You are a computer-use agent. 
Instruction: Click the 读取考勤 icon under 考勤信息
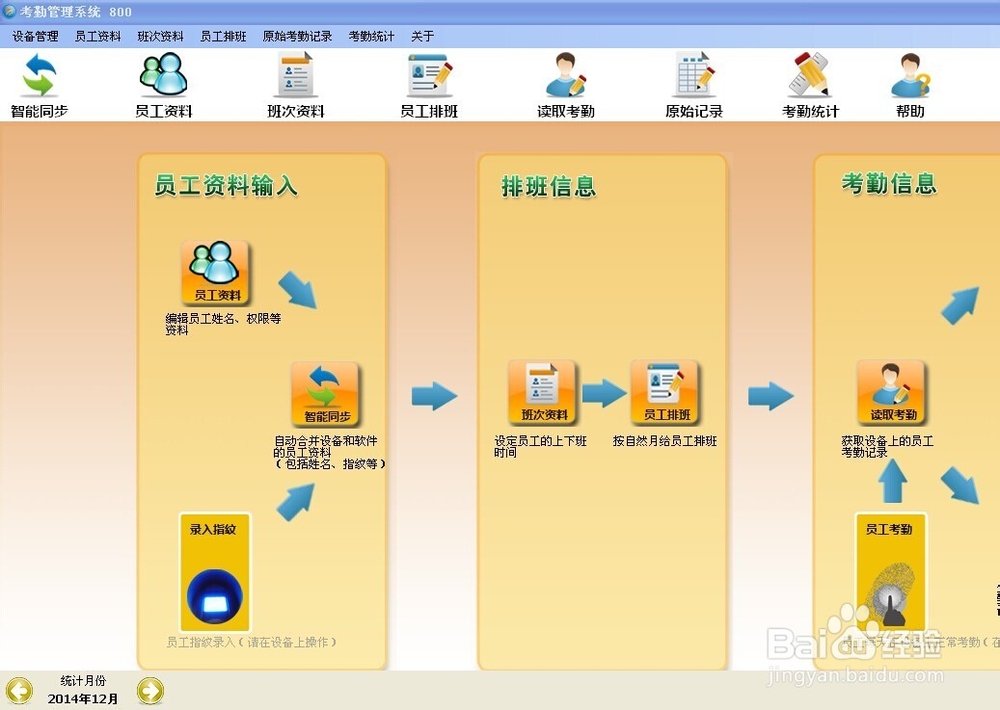[890, 390]
